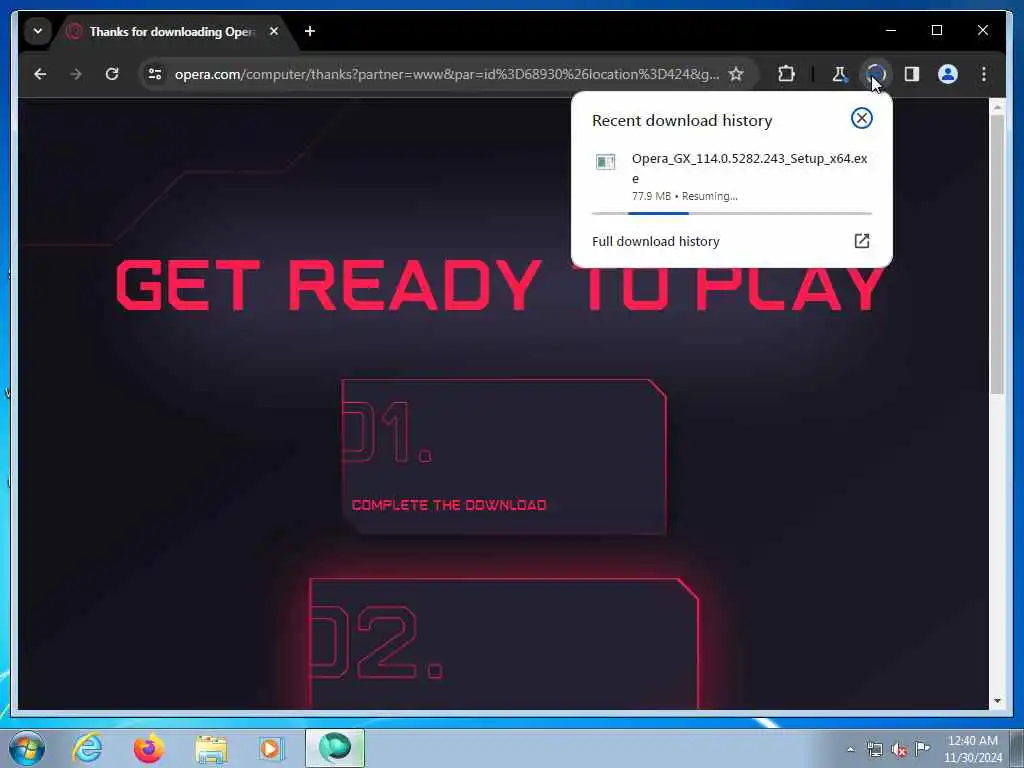
Task: Open Full download history link
Action: [x=655, y=241]
